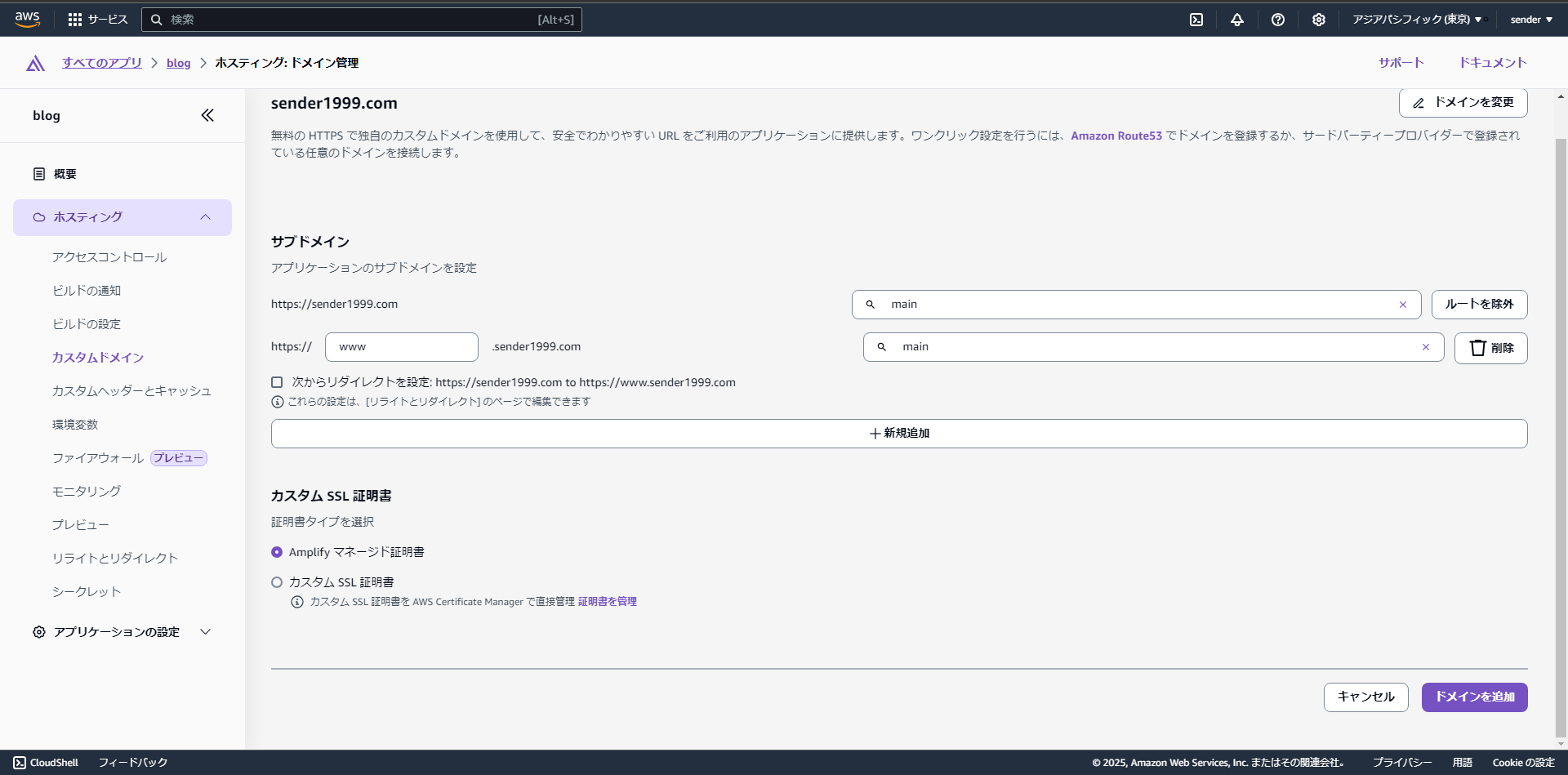Click キャンセル button
Screen dimensions: 1568x775
(x=1366, y=697)
